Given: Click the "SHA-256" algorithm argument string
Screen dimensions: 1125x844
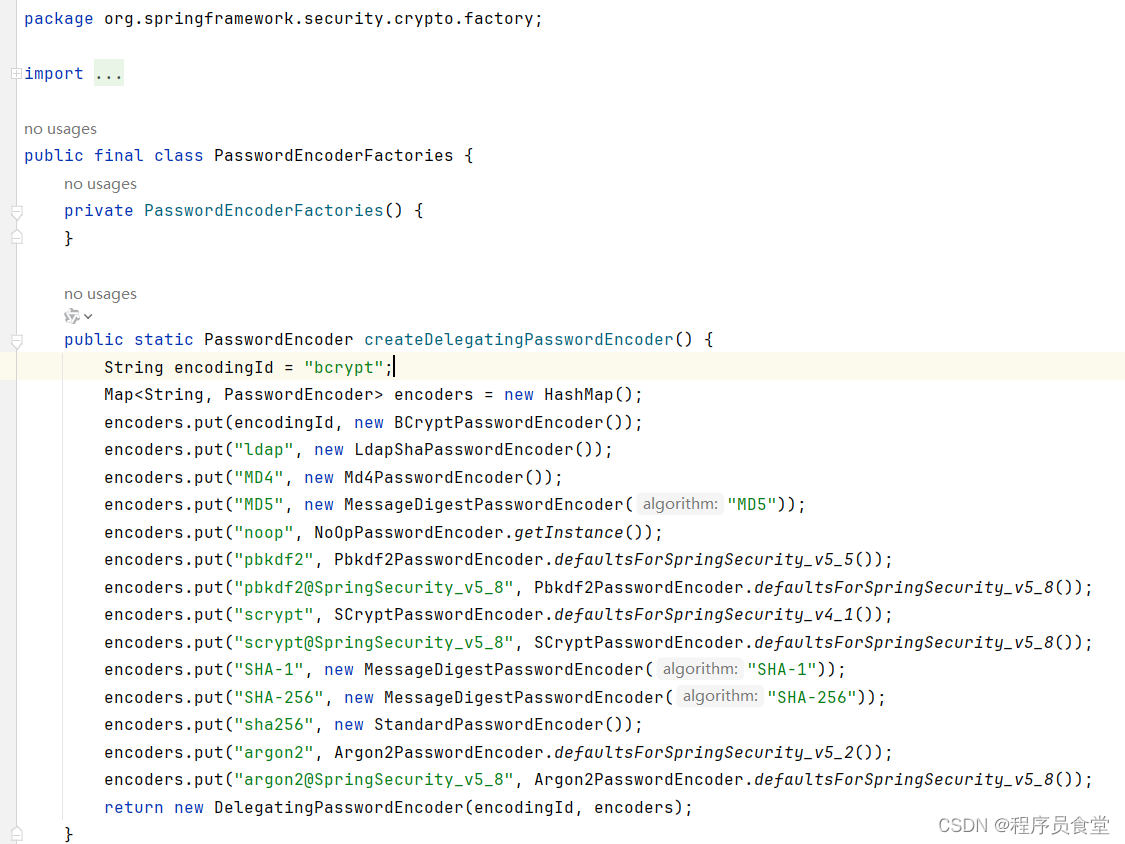Looking at the screenshot, I should coord(812,698).
